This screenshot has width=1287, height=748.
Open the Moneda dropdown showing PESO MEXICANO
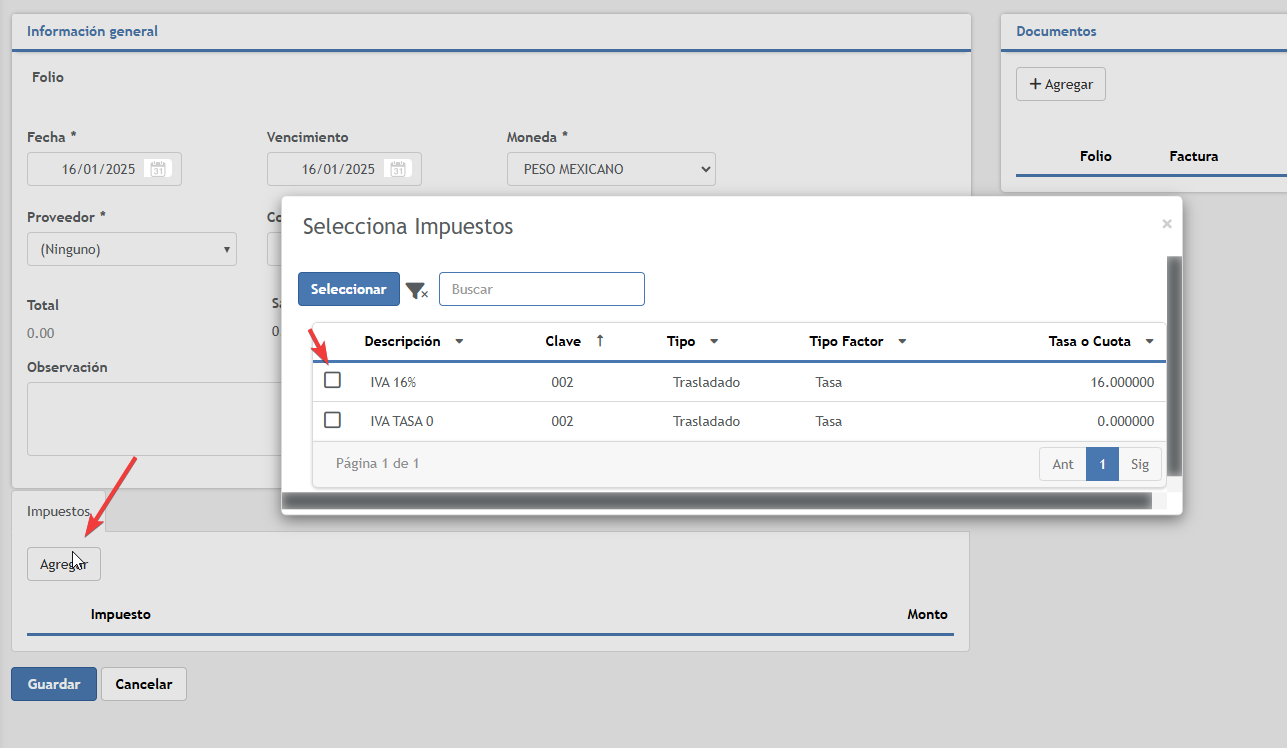tap(611, 169)
